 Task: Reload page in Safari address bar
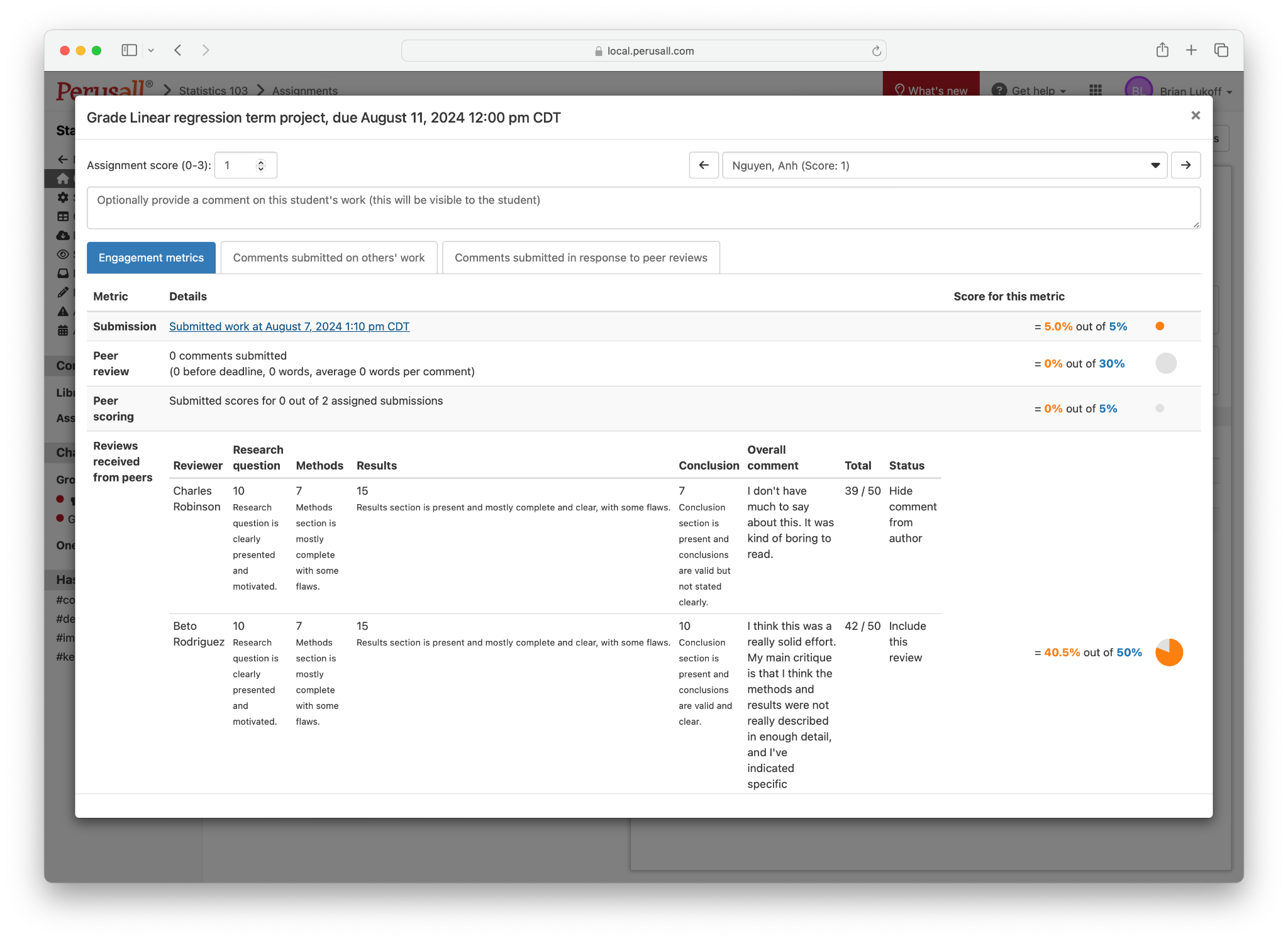click(876, 51)
